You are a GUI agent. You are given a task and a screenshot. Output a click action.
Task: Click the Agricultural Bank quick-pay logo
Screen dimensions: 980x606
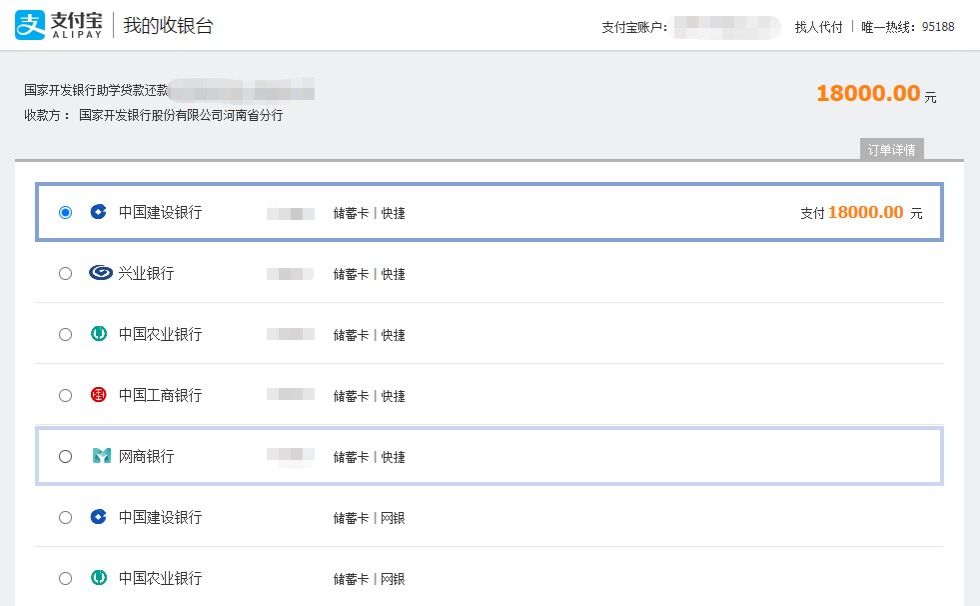(99, 334)
